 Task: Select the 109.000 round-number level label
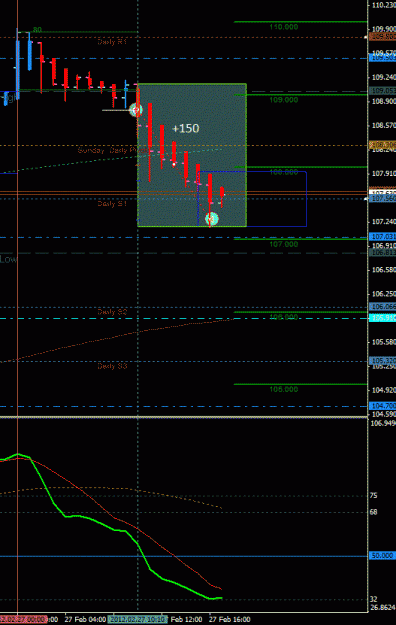coord(284,100)
